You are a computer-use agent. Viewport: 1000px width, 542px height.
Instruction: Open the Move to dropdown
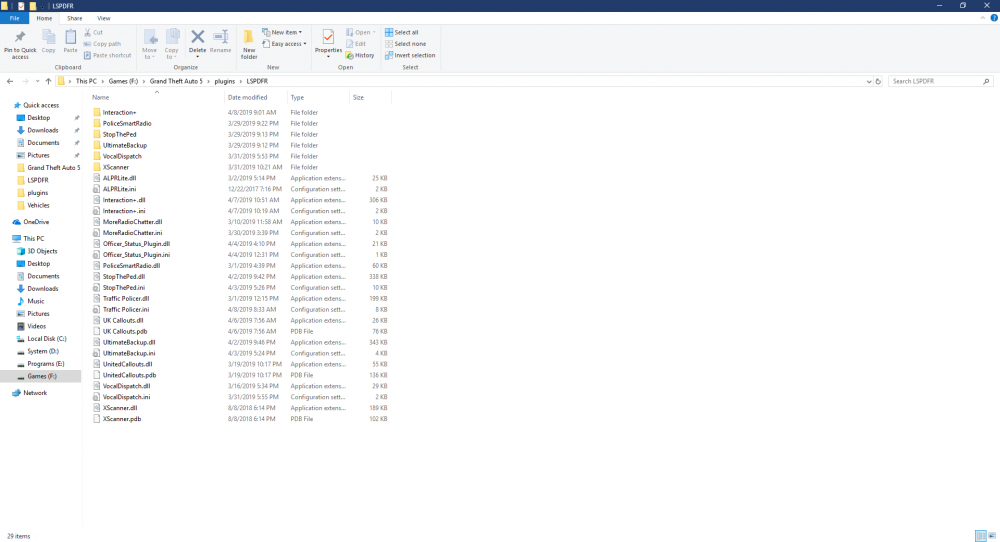coord(150,45)
